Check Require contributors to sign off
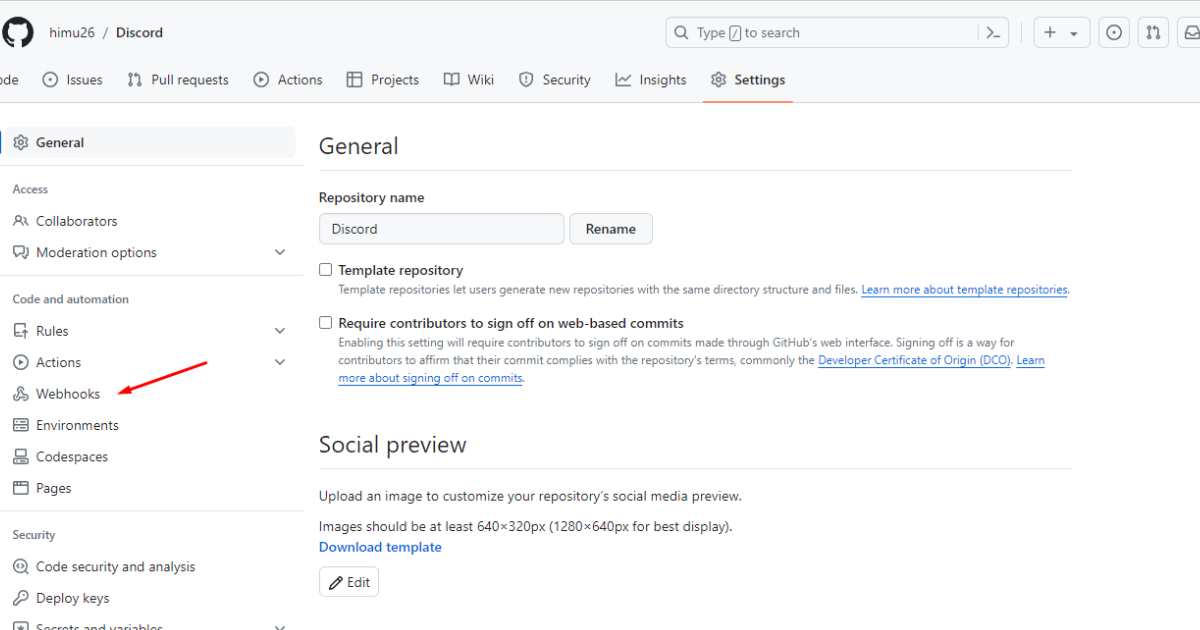Image resolution: width=1200 pixels, height=630 pixels. coord(325,323)
